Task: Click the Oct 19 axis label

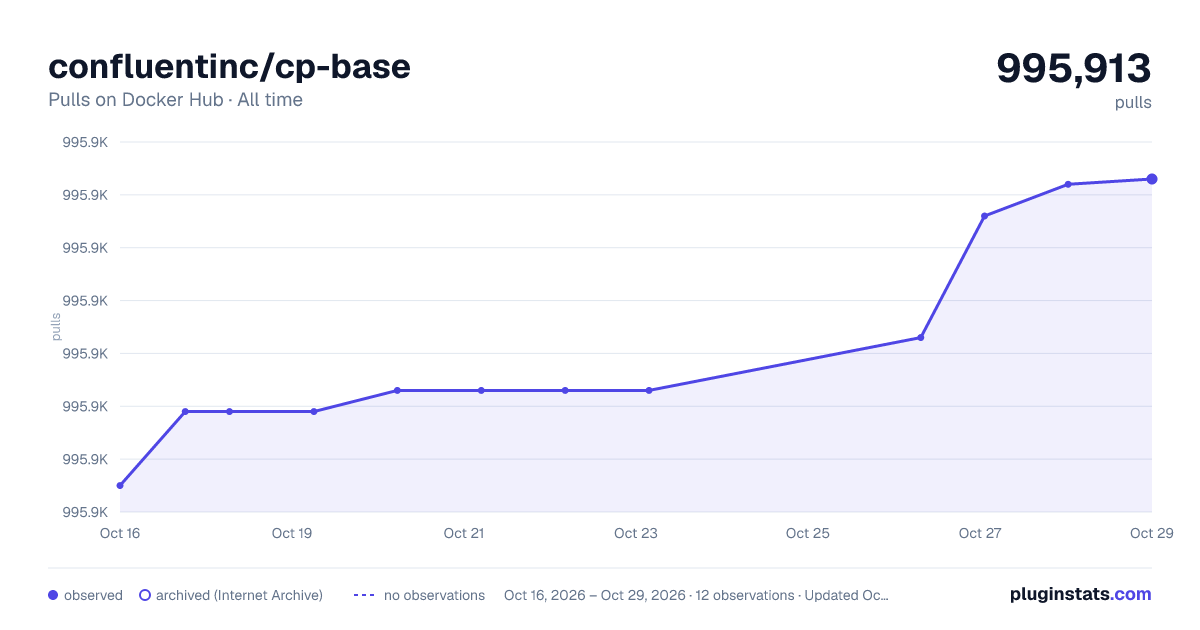Action: click(x=292, y=533)
